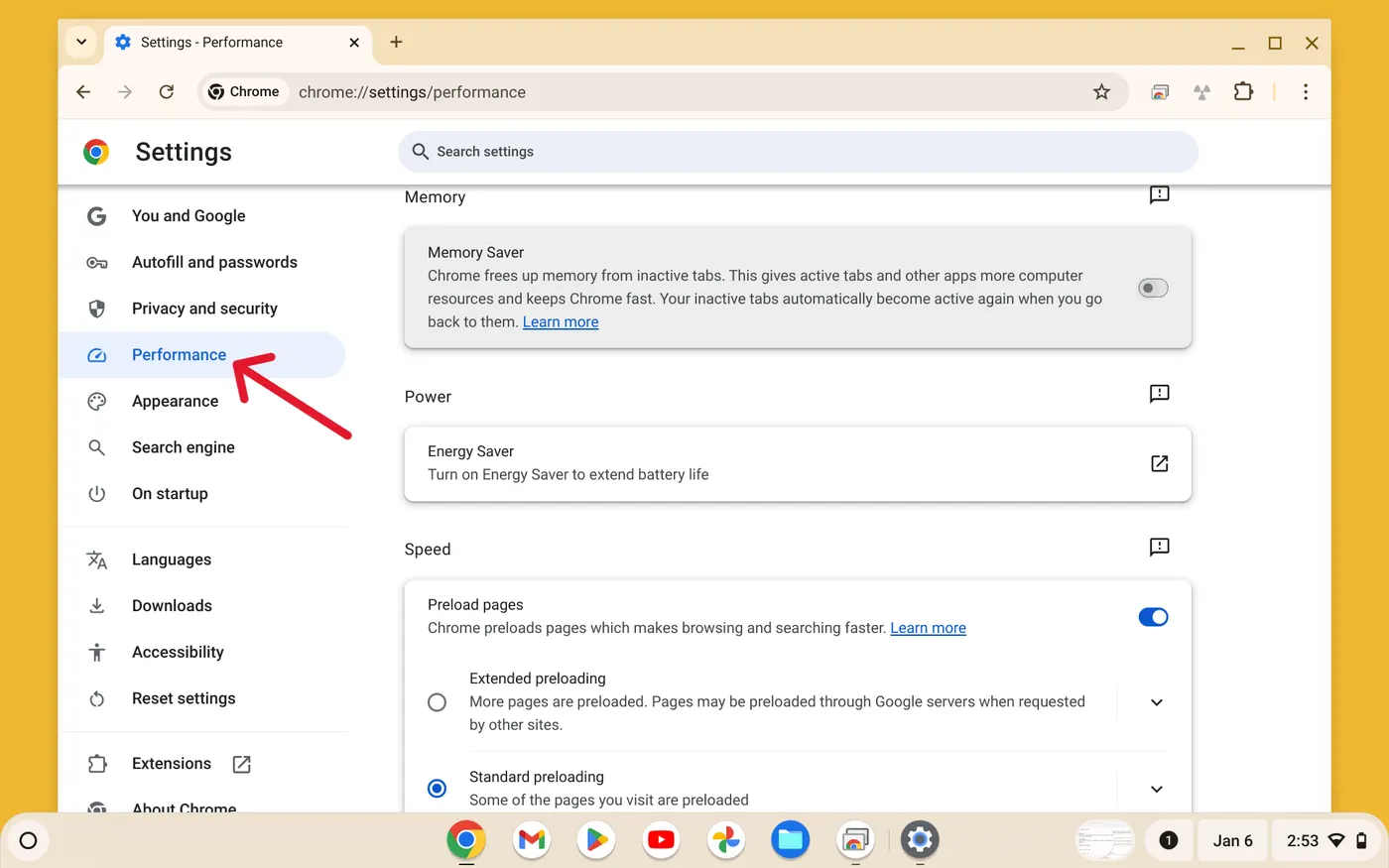Open the Extensions puzzle icon in toolbar

pyautogui.click(x=1243, y=92)
